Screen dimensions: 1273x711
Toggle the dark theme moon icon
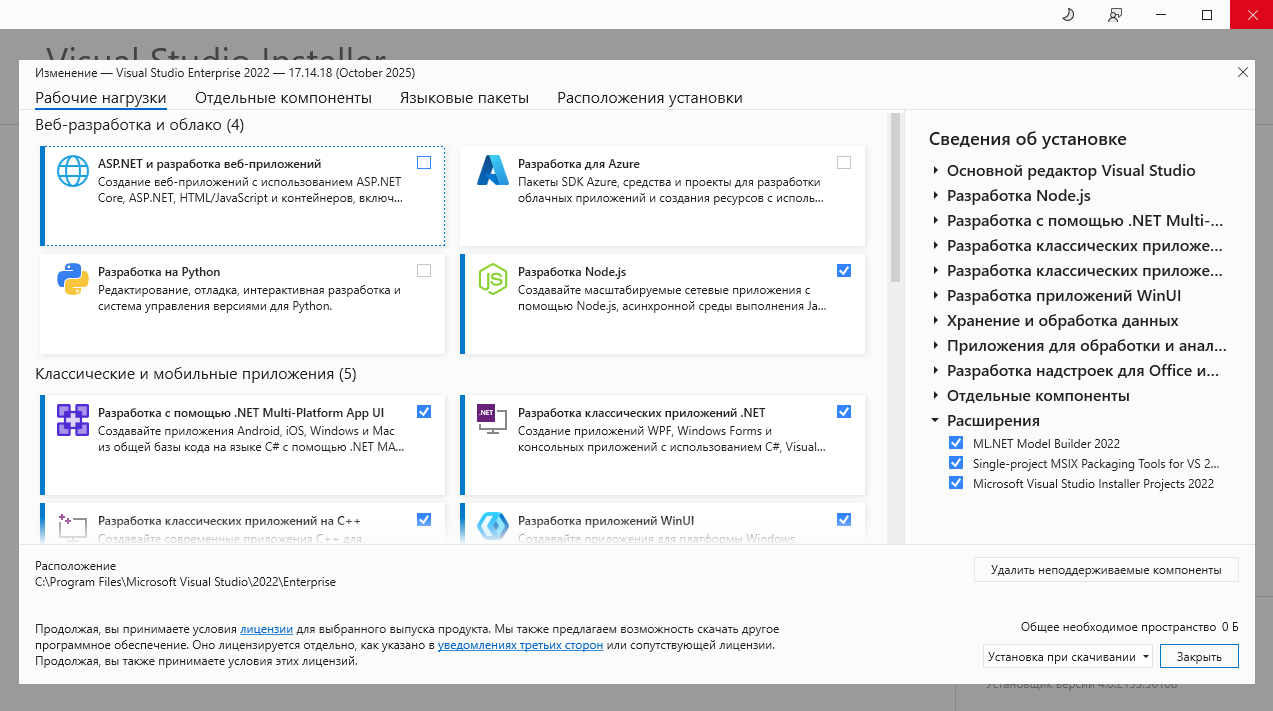(x=1067, y=14)
